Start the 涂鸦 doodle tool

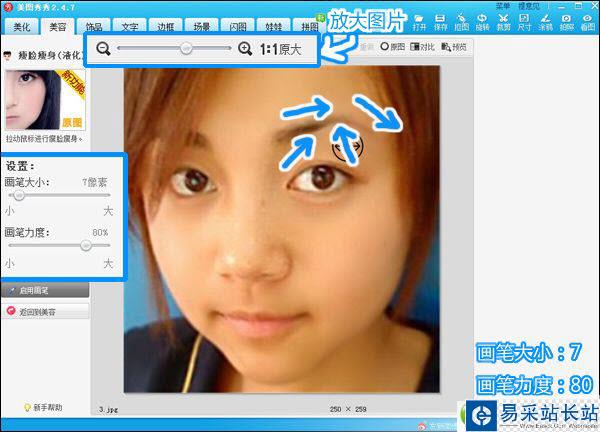coord(545,22)
